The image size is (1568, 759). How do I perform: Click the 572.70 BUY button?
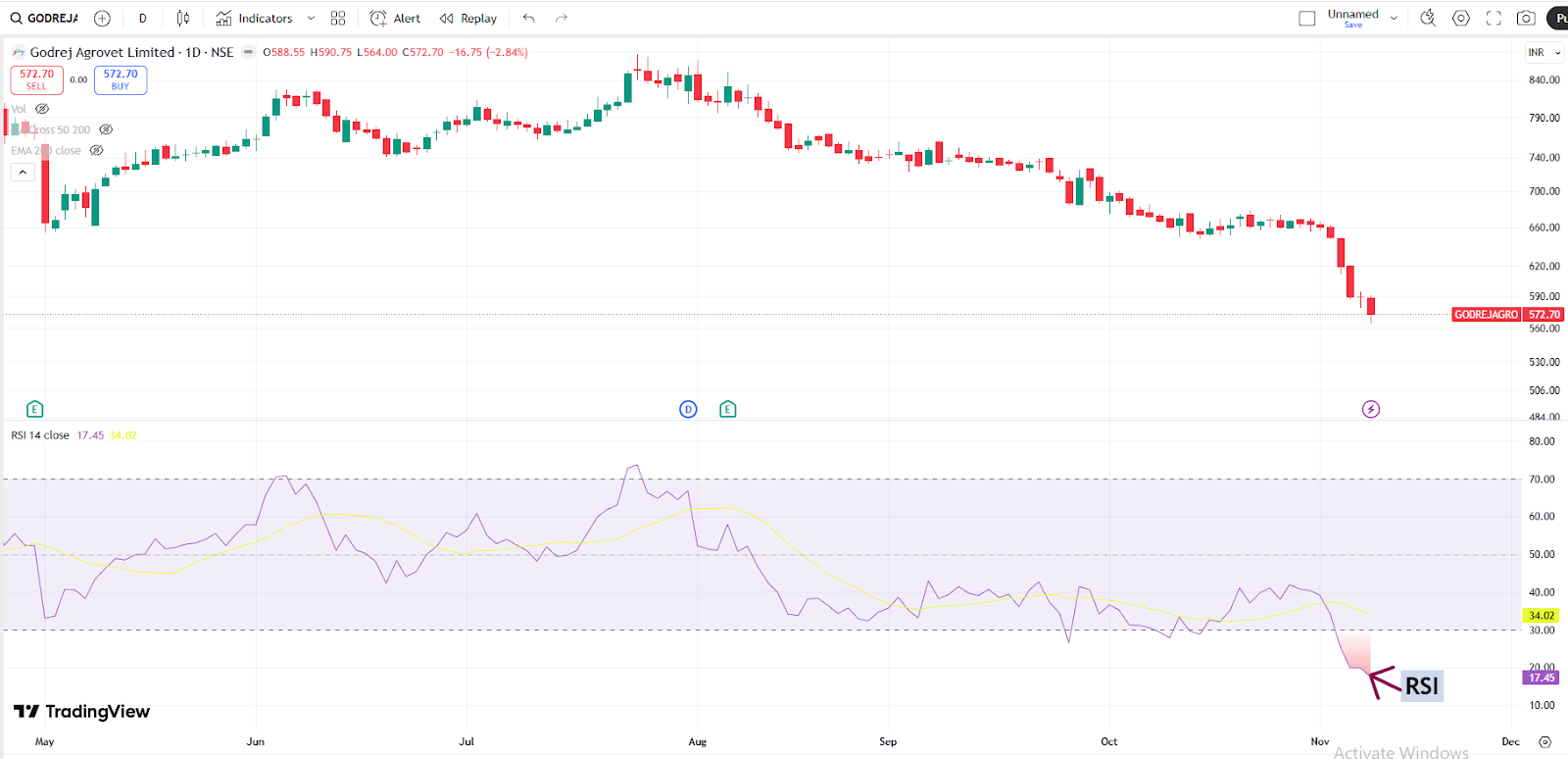121,79
